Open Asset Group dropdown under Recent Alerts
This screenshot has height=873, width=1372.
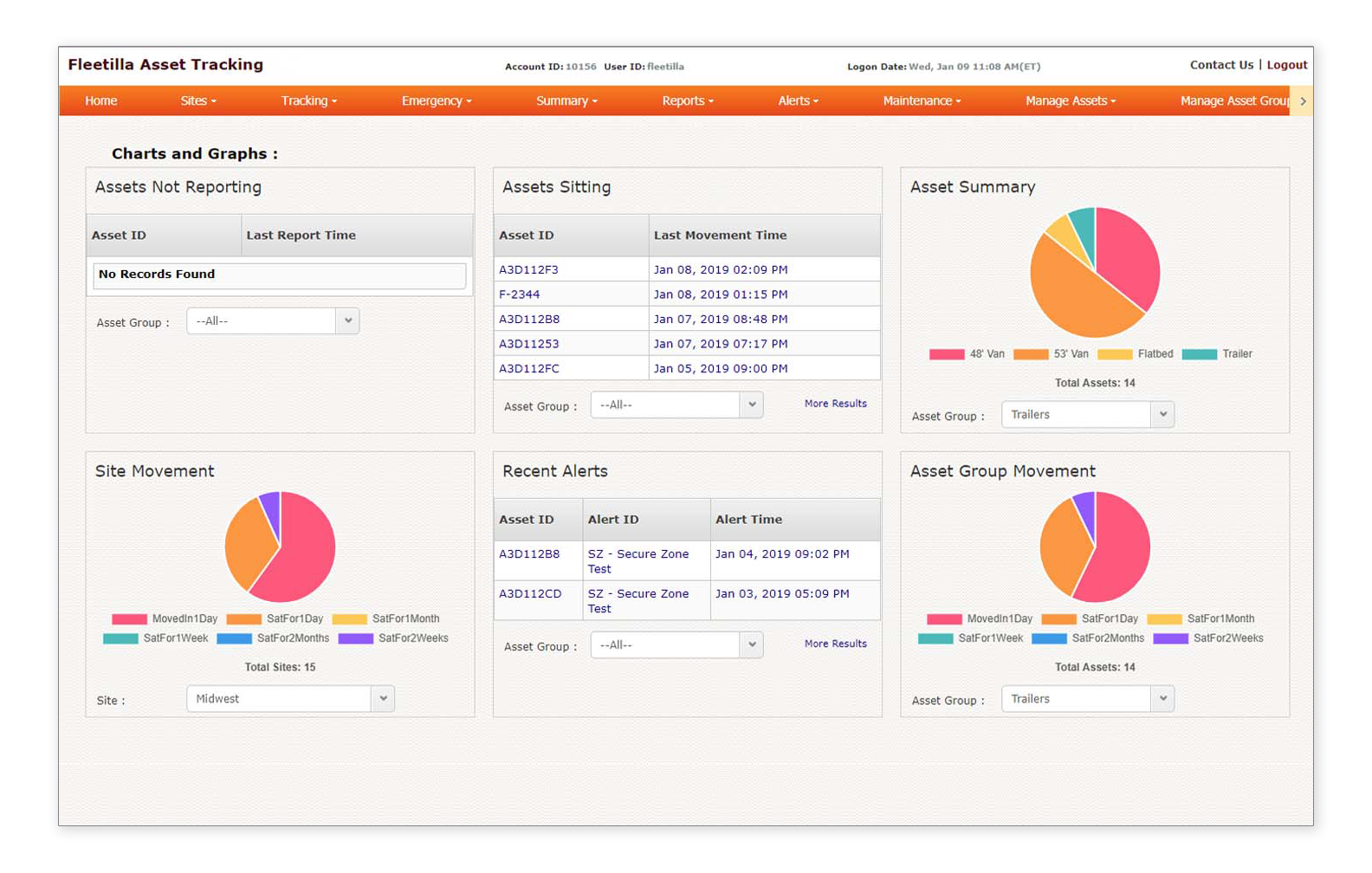coord(676,645)
